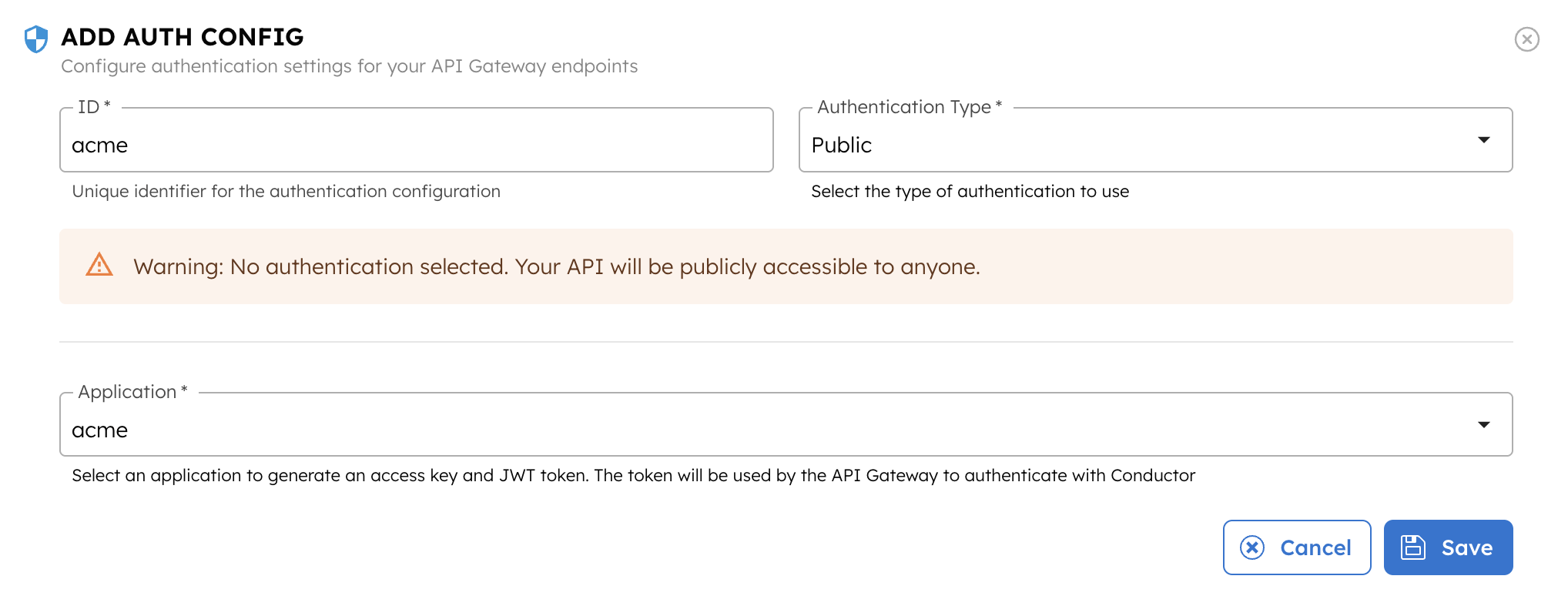Click the dismiss X icon at the top right
This screenshot has width=1568, height=616.
[1527, 39]
